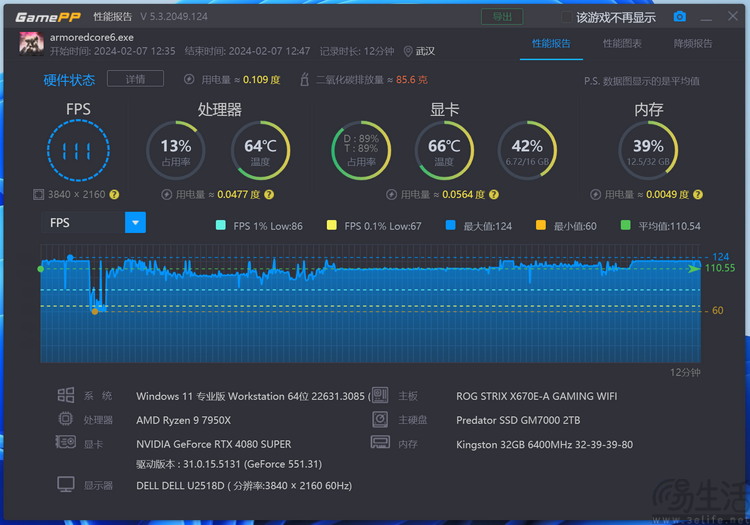Click the hard disk icon beside 主硬盘
The image size is (750, 525).
click(x=380, y=419)
